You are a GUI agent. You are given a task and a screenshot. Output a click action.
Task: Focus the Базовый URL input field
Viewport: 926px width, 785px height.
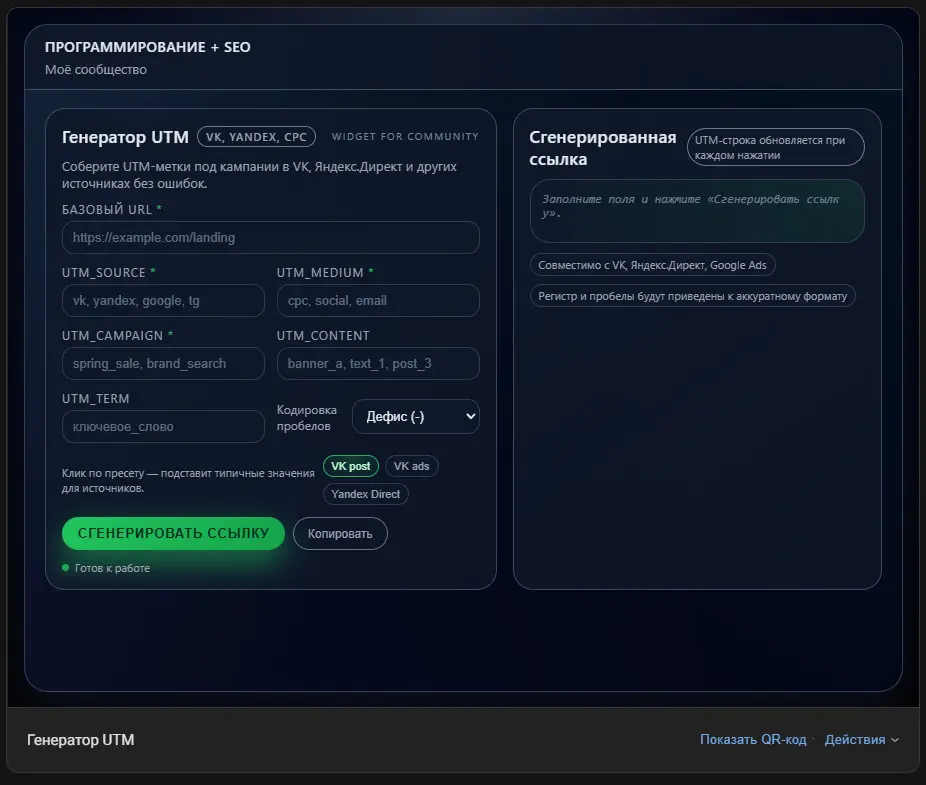(270, 238)
